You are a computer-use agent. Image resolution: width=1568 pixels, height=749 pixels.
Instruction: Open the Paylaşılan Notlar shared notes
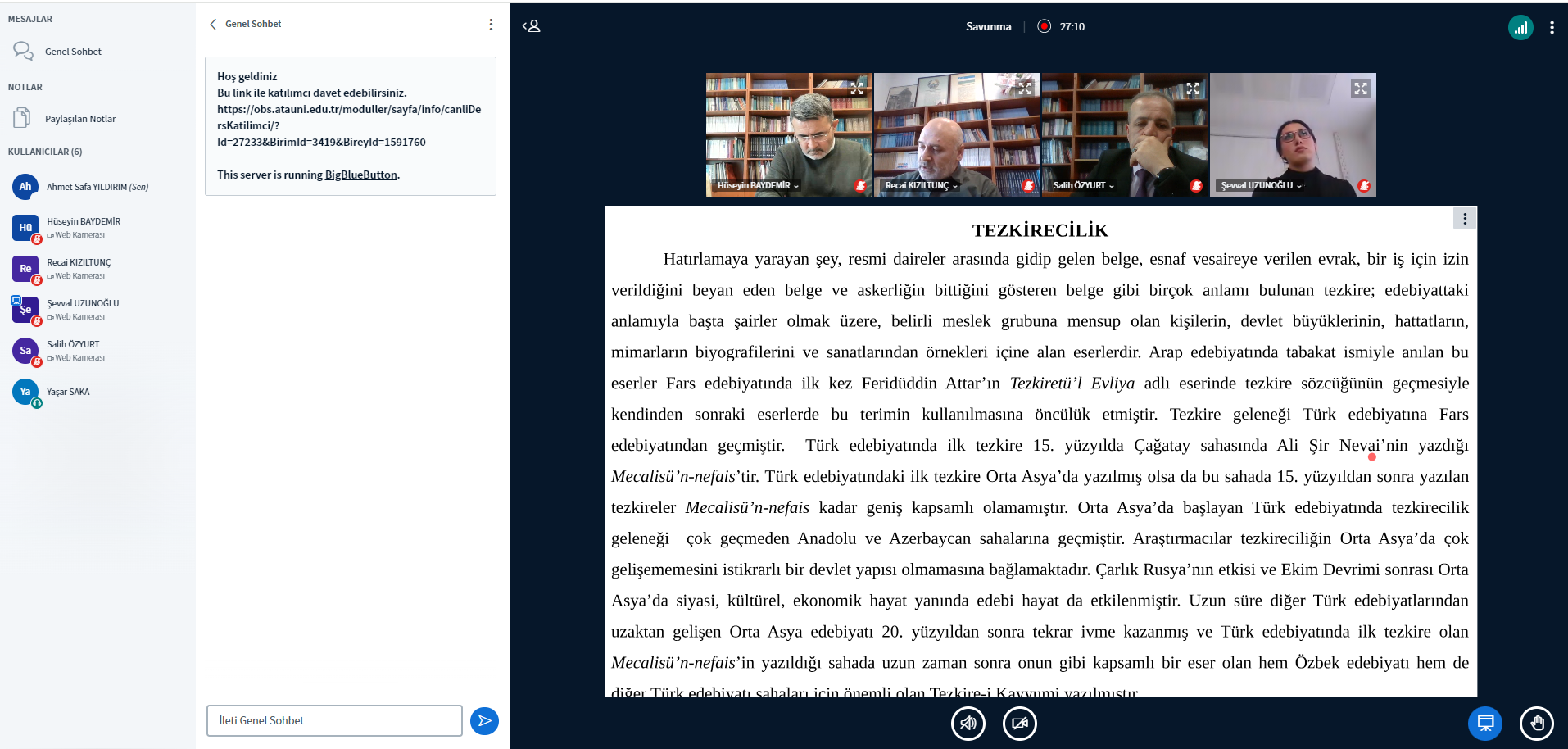(79, 119)
